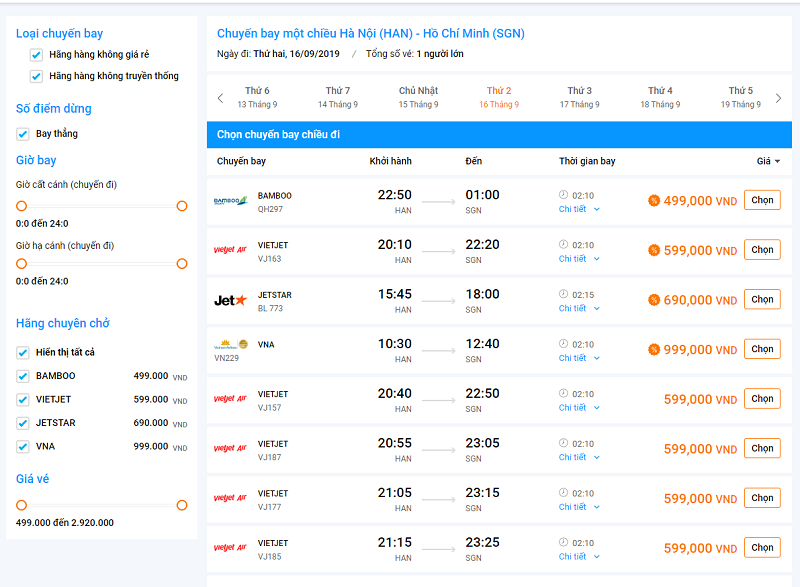This screenshot has height=587, width=800.
Task: Click the Vietjet Air logo on flight VJ163
Action: [x=230, y=250]
